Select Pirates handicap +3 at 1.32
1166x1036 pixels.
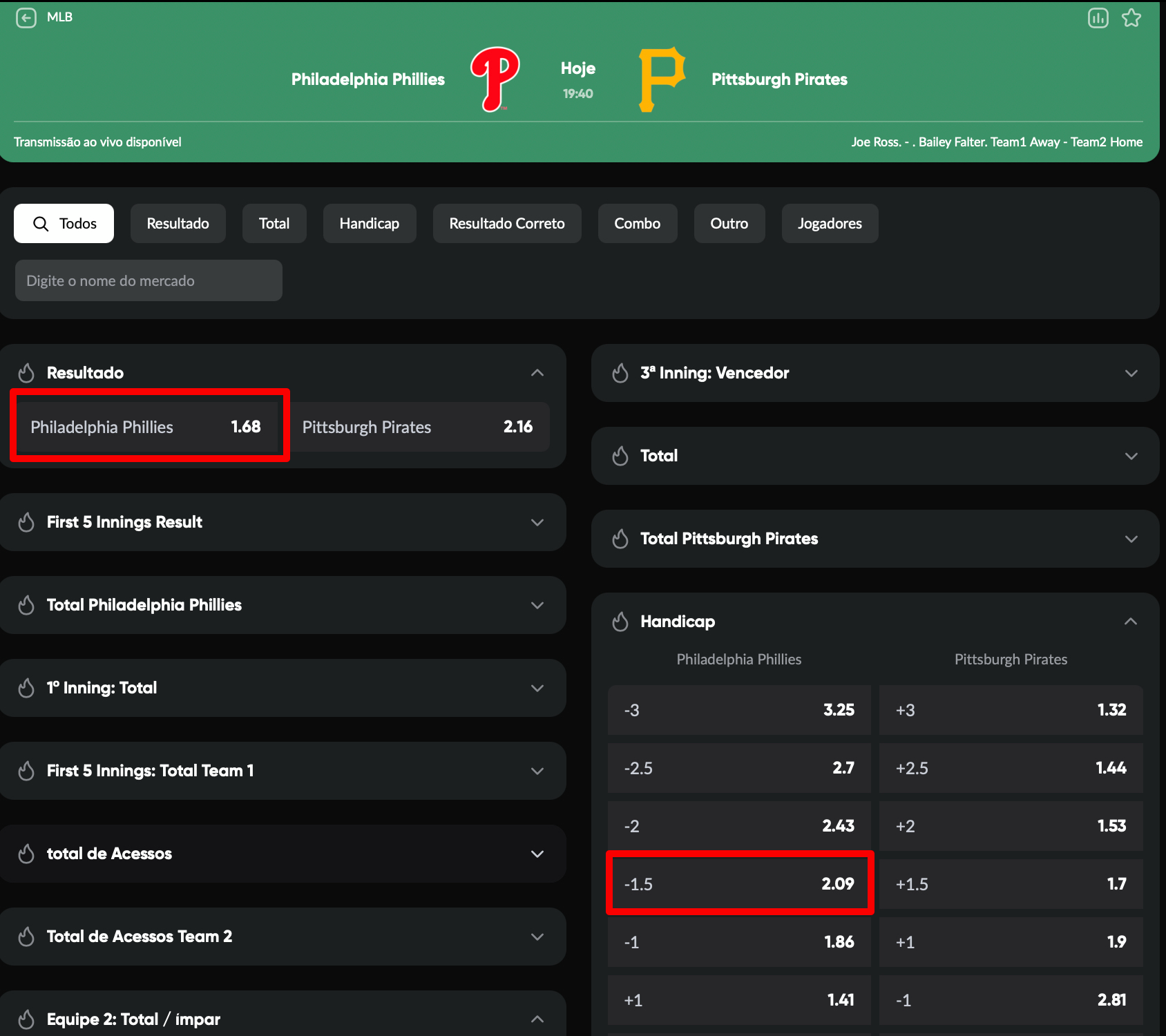(1011, 710)
